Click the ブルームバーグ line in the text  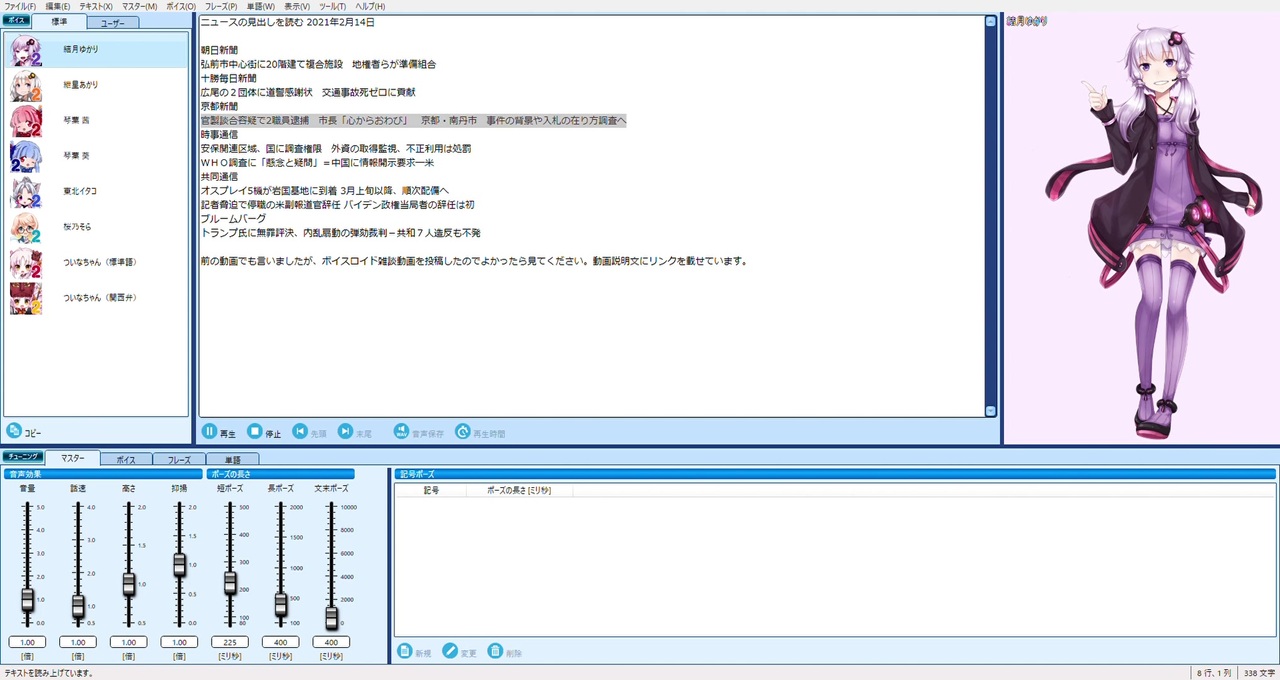coord(233,218)
